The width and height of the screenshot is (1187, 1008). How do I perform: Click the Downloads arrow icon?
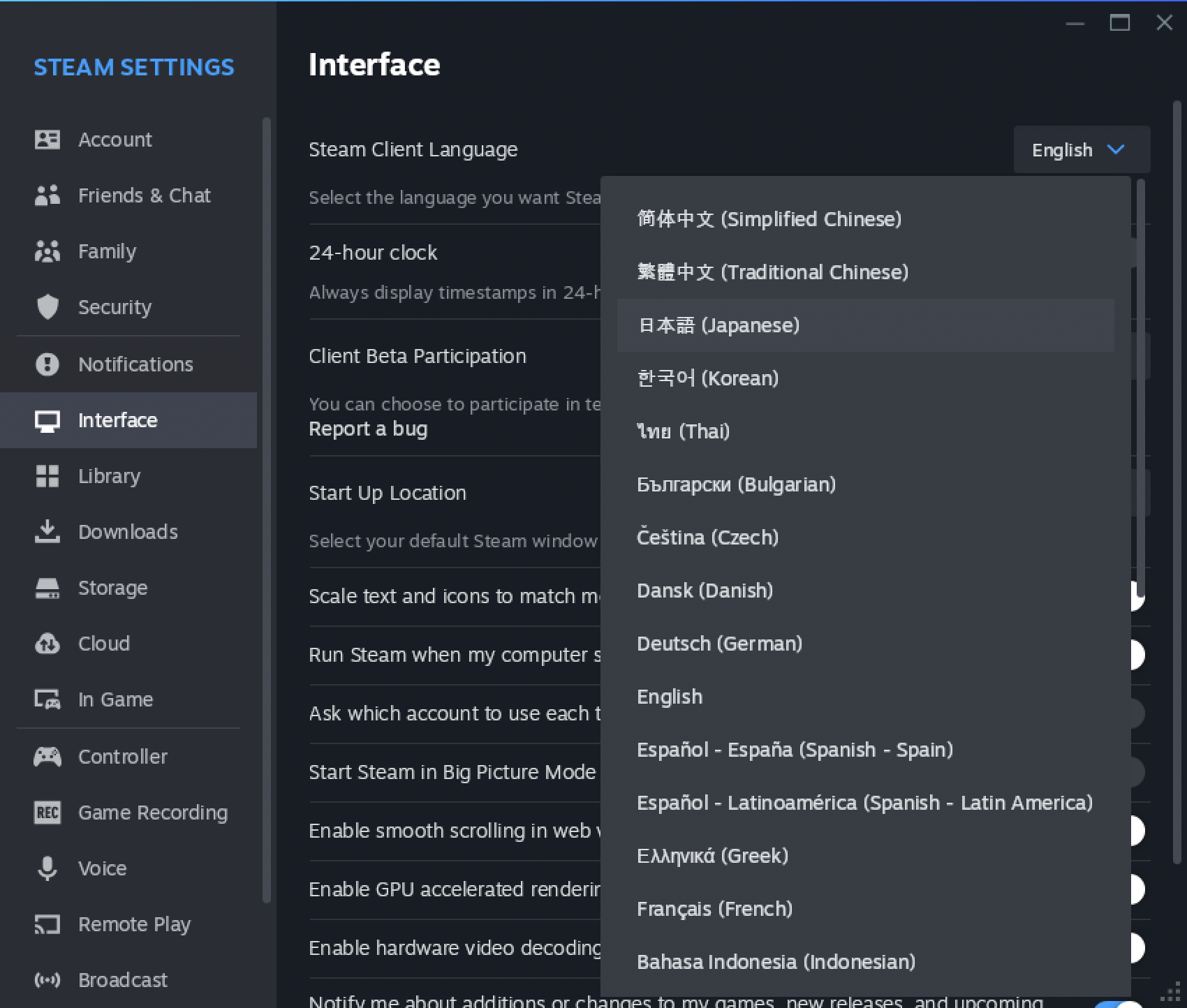click(47, 532)
